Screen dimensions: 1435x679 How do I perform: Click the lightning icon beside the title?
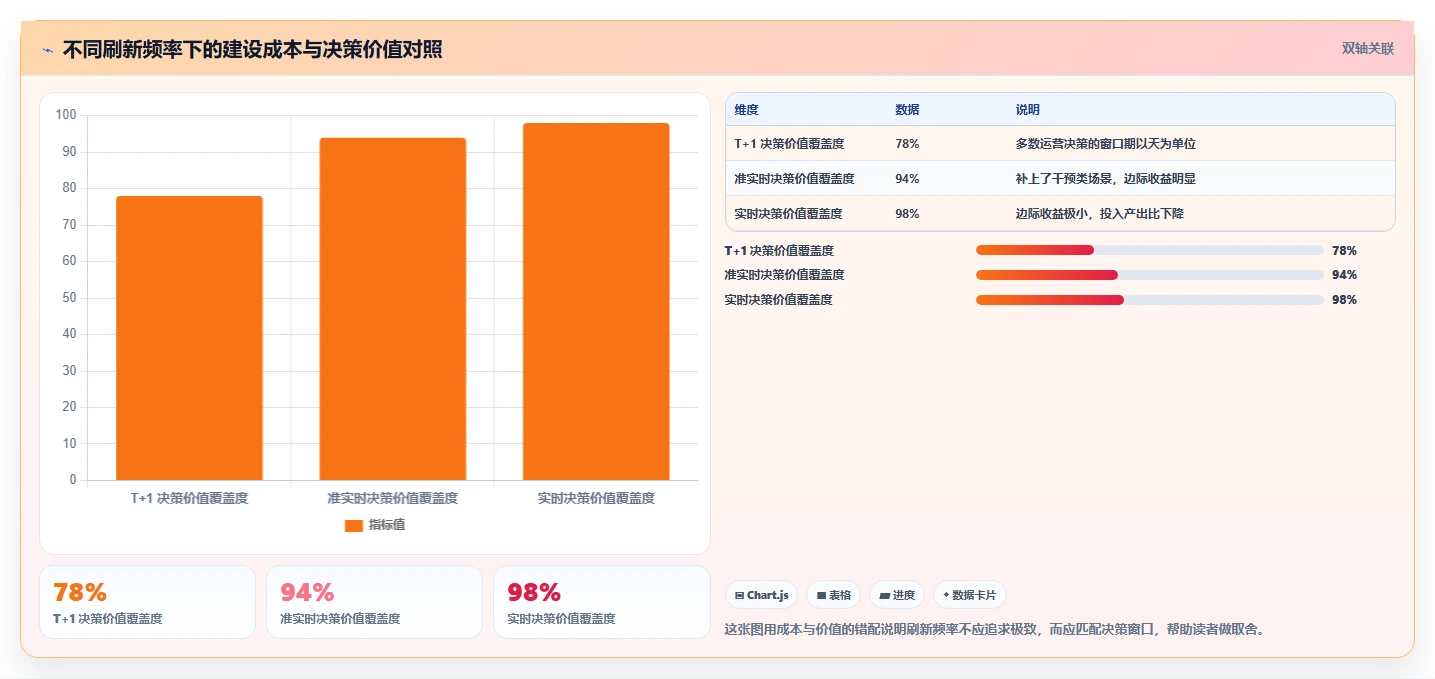click(x=48, y=50)
